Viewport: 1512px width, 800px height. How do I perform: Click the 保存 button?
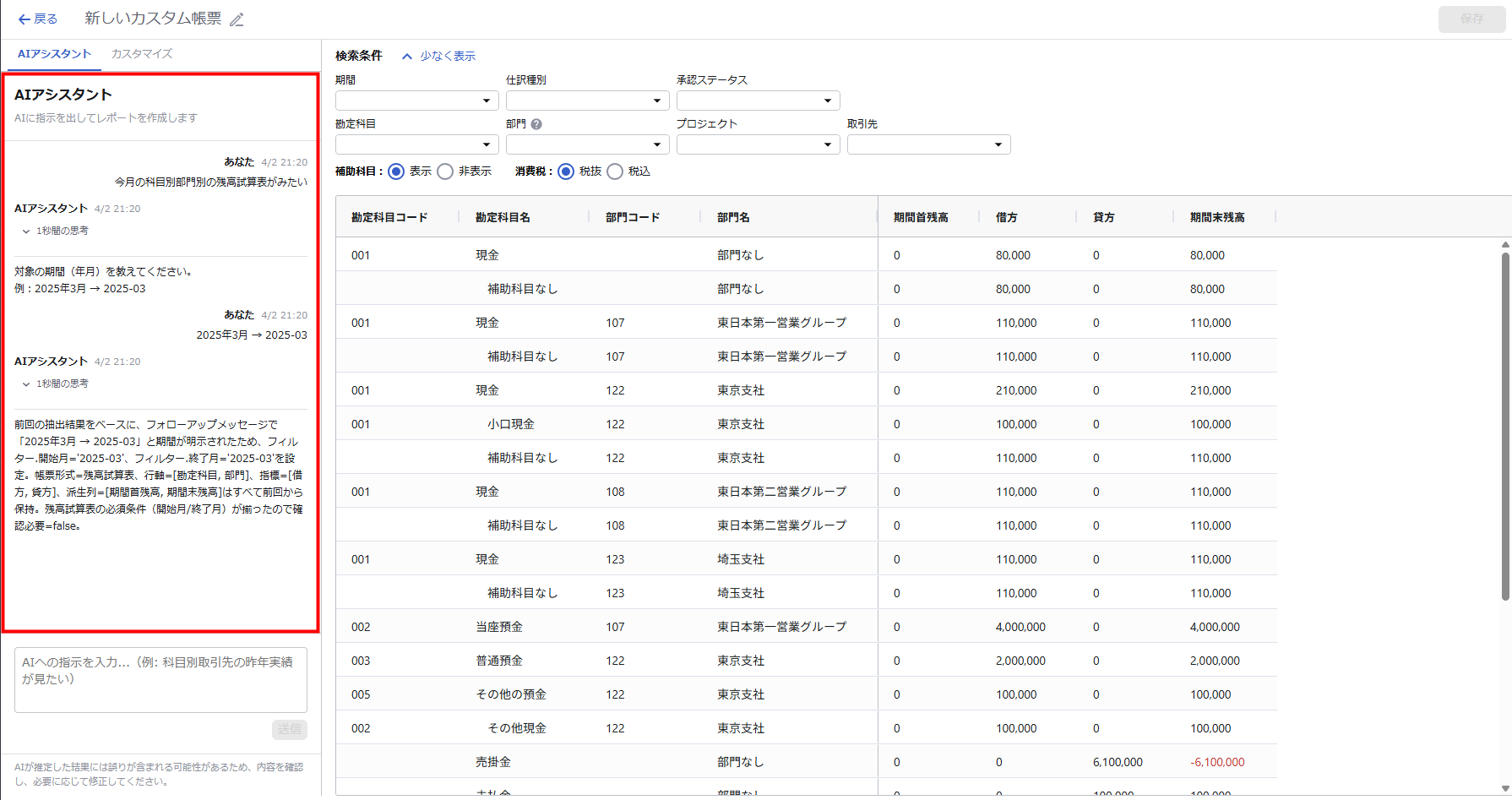pyautogui.click(x=1471, y=19)
